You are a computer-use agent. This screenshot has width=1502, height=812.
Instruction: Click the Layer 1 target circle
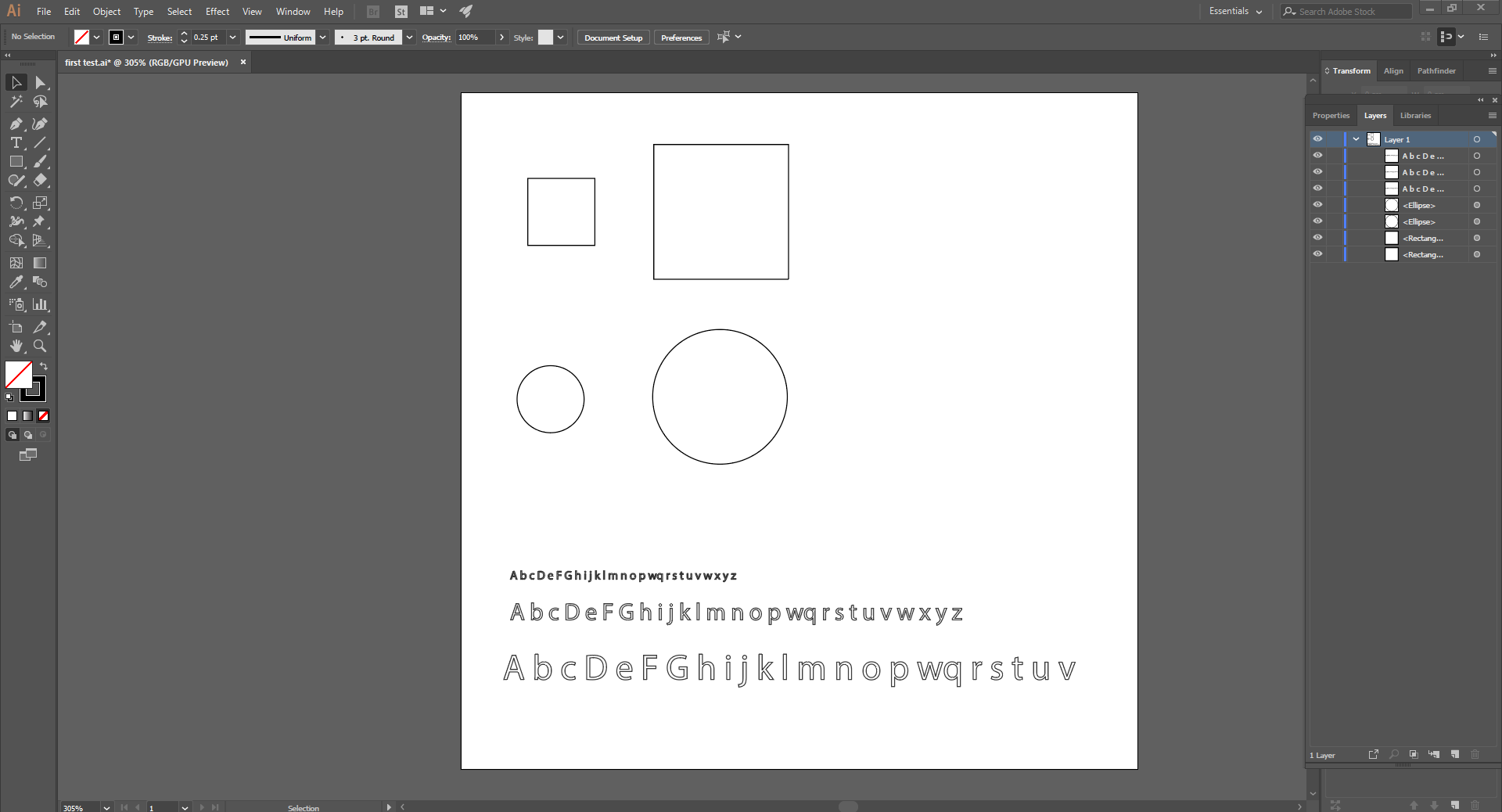1477,139
